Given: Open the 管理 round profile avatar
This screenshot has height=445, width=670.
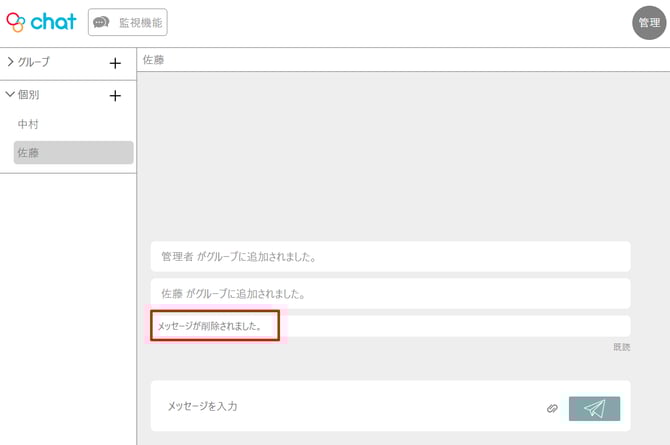Looking at the screenshot, I should [649, 23].
